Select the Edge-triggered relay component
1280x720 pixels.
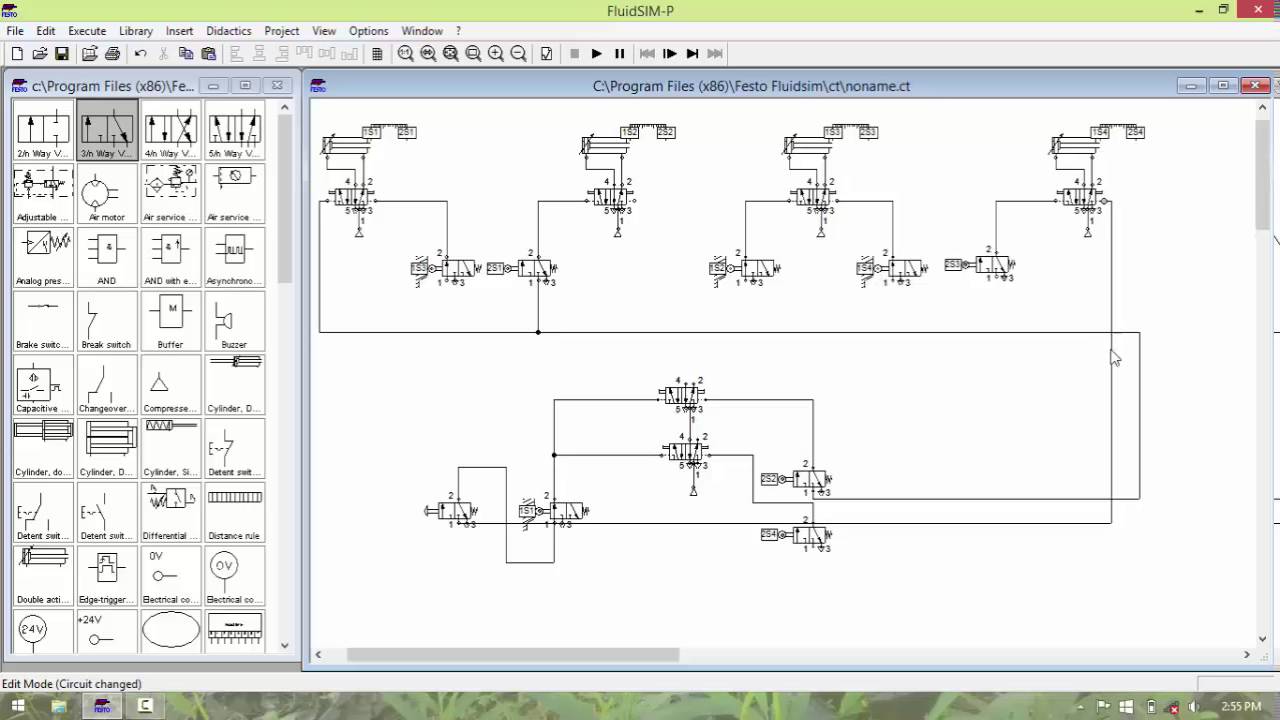click(x=107, y=577)
